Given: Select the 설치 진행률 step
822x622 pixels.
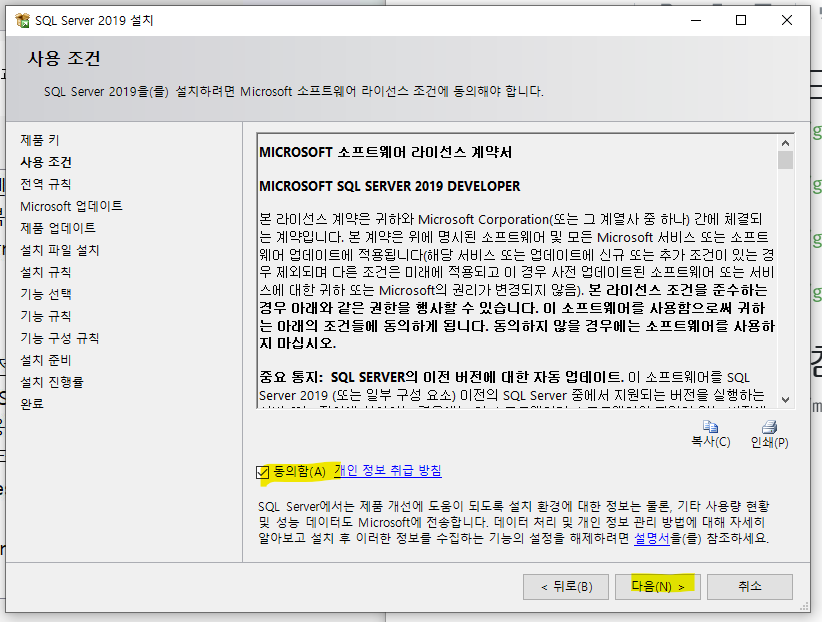Looking at the screenshot, I should pos(52,382).
